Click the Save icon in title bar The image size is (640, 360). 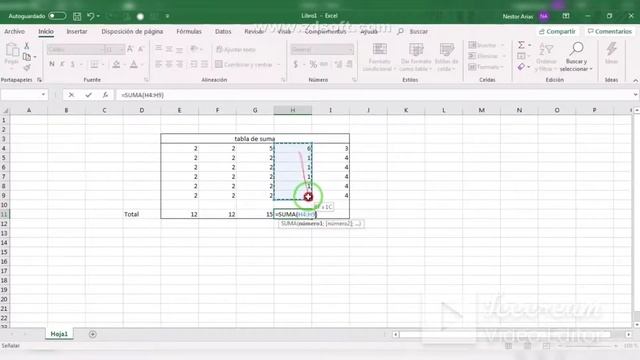[x=77, y=16]
